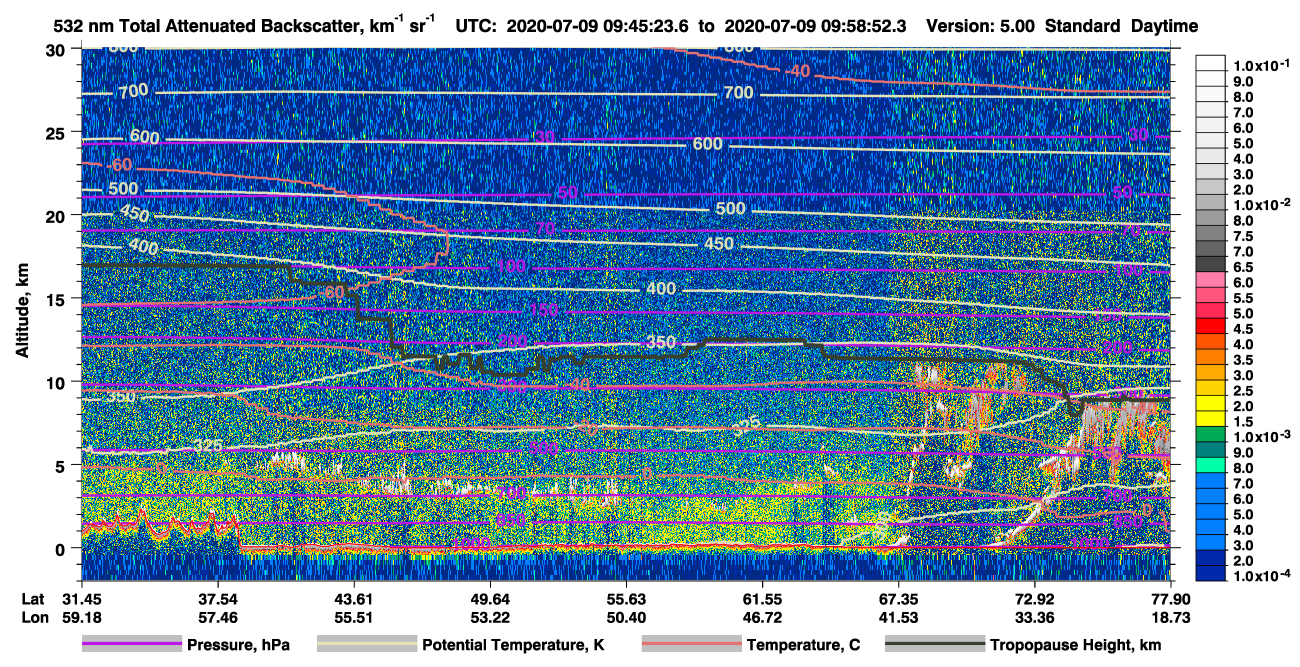Click the salmon Temperature legend line sample
This screenshot has height=667, width=1300.
(x=691, y=645)
